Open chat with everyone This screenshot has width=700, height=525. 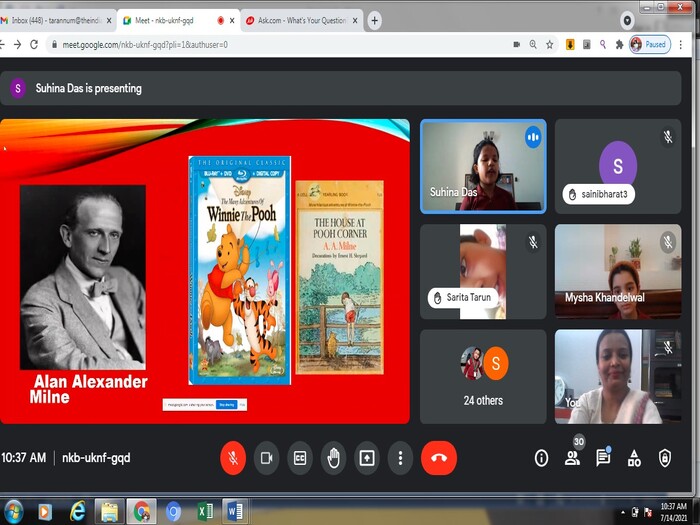603,458
